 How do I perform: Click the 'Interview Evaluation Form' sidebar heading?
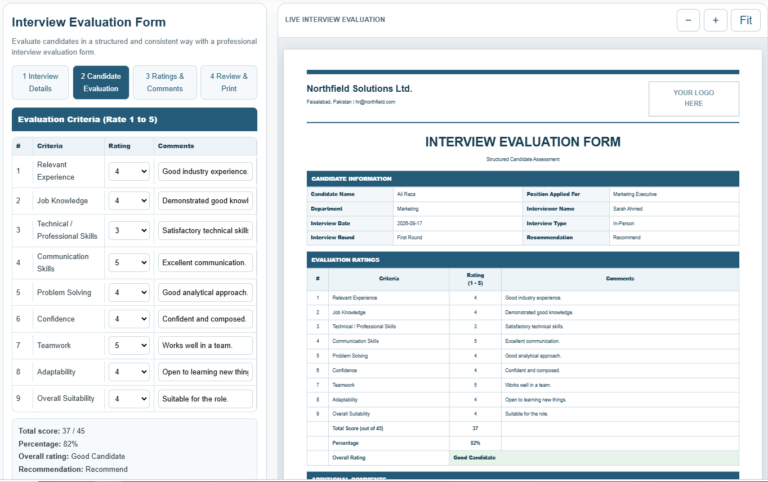[89, 23]
